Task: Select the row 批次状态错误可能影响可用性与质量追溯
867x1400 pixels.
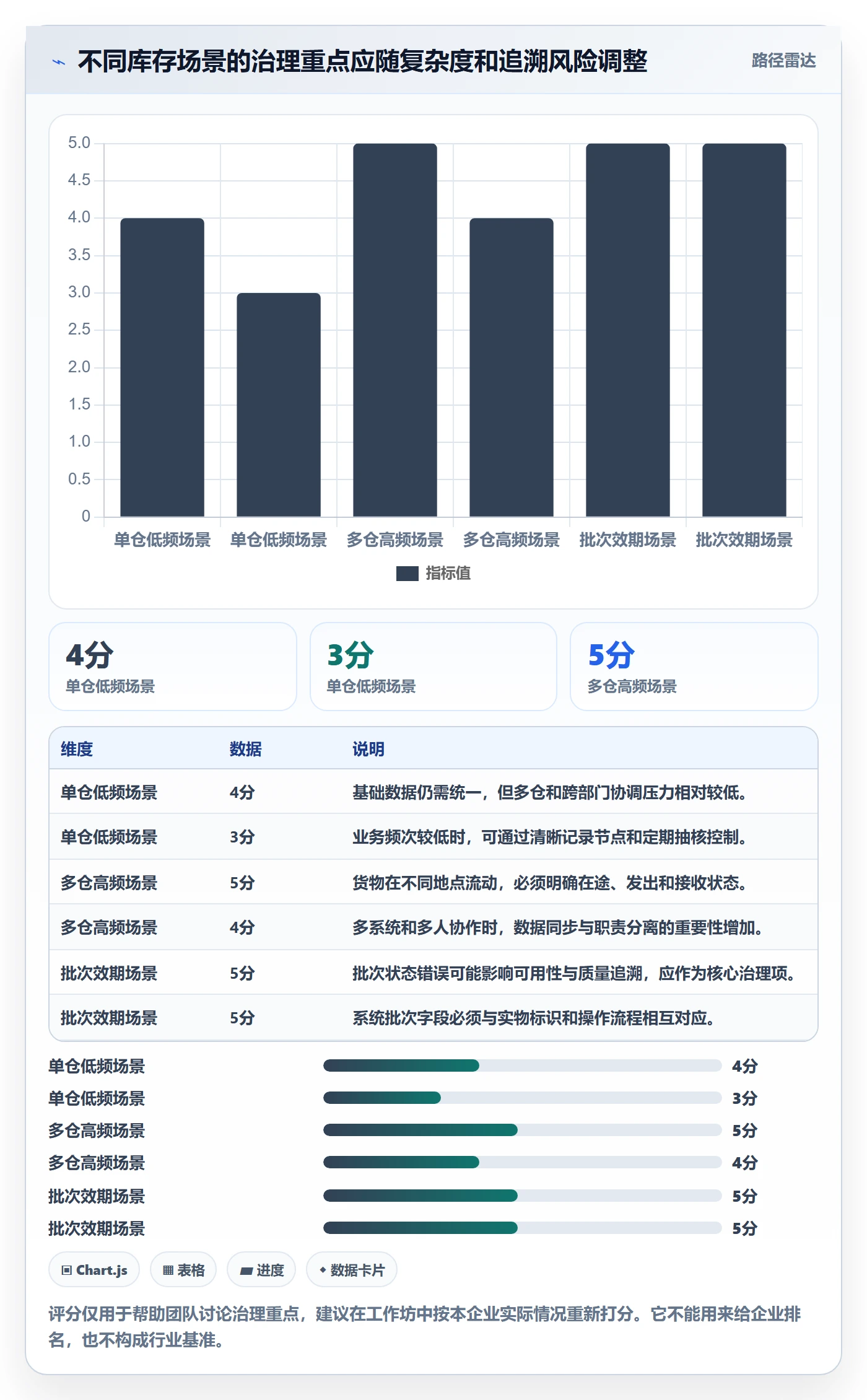Action: tap(434, 973)
